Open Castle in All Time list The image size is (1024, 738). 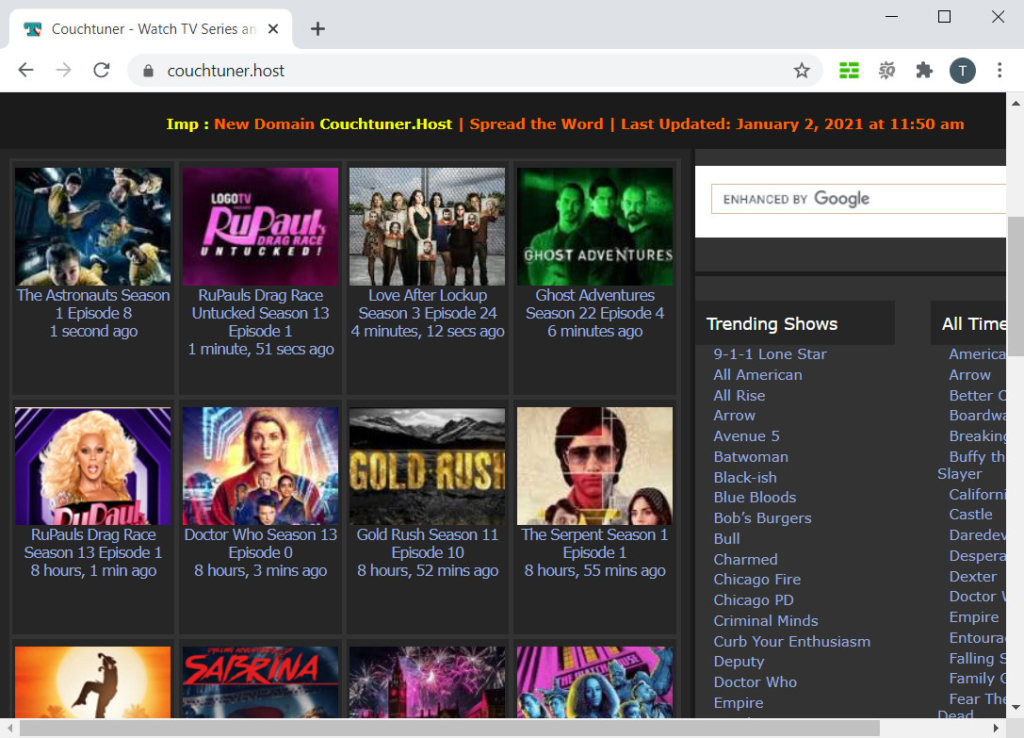970,514
